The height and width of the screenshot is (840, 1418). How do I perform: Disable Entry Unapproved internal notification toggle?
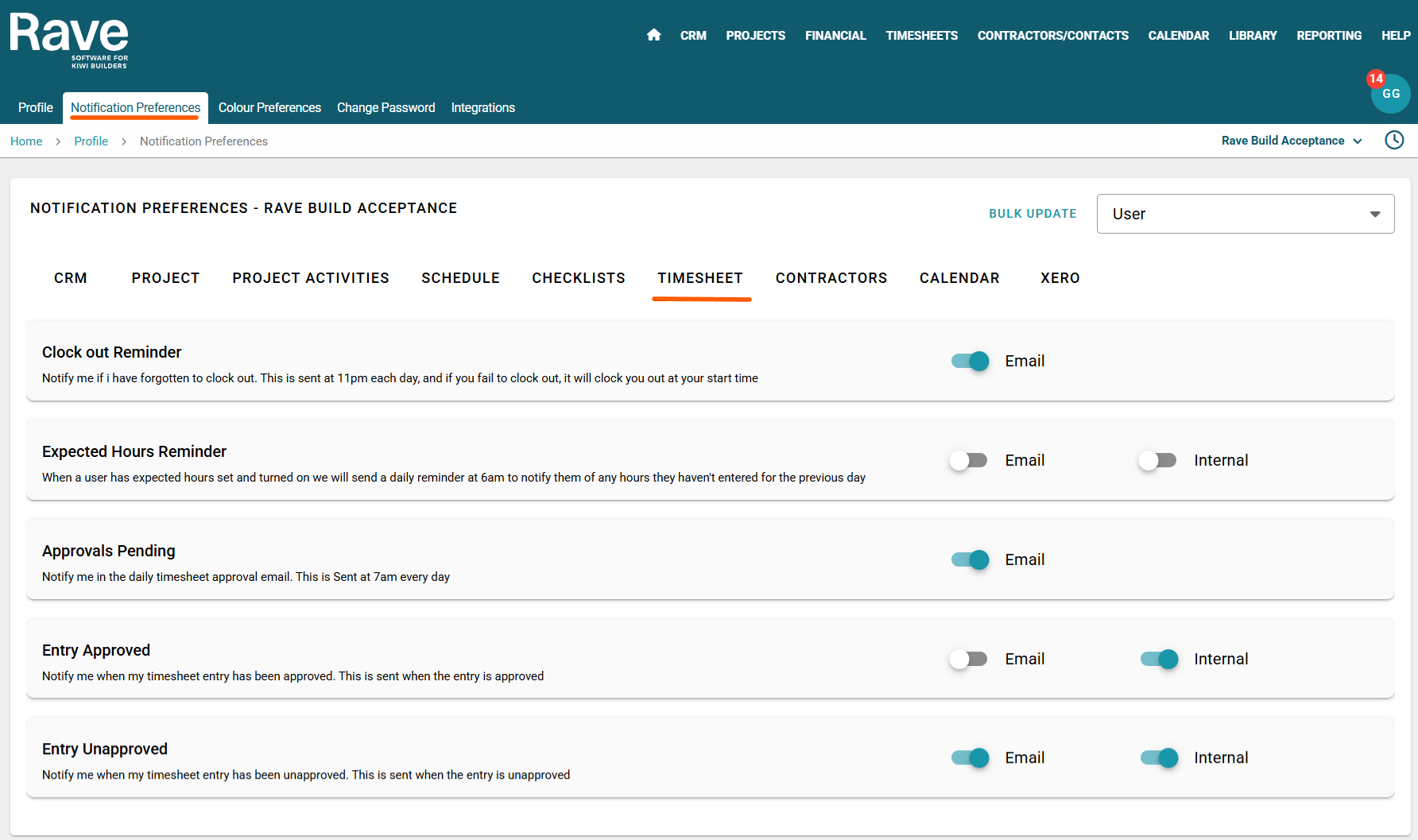1159,758
